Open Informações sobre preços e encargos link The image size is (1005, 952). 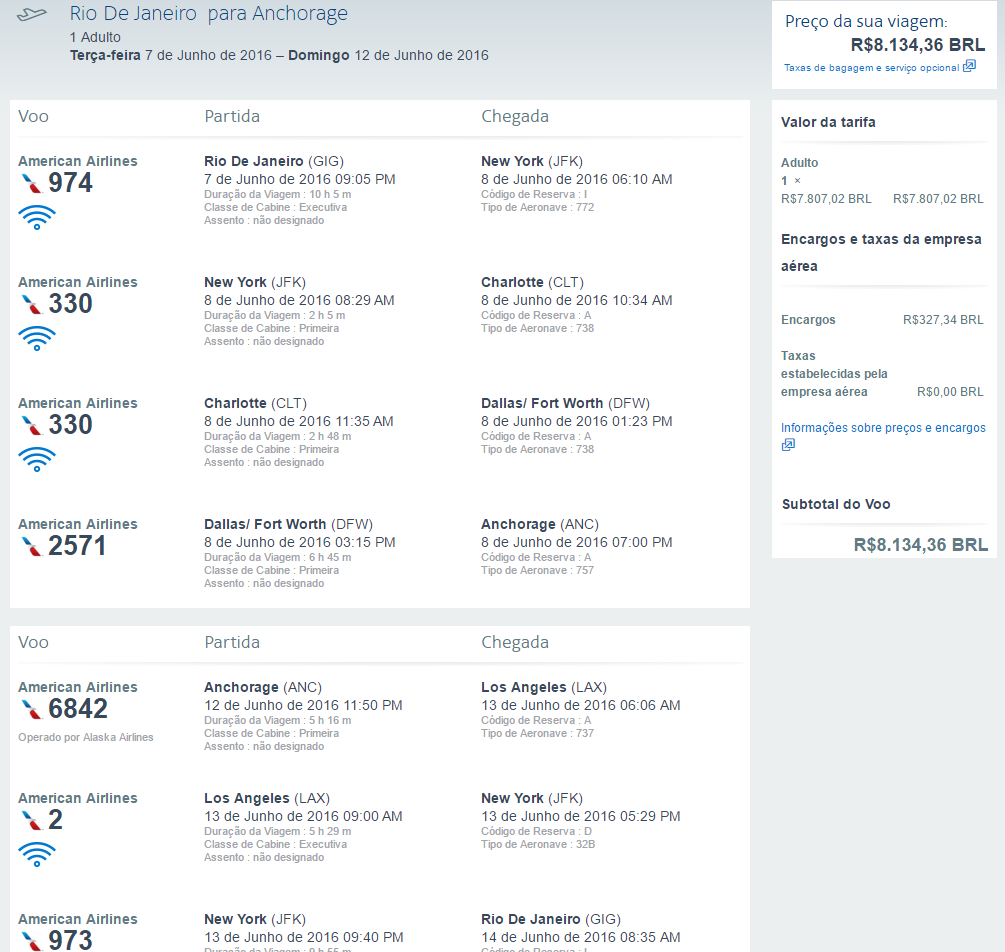point(883,428)
